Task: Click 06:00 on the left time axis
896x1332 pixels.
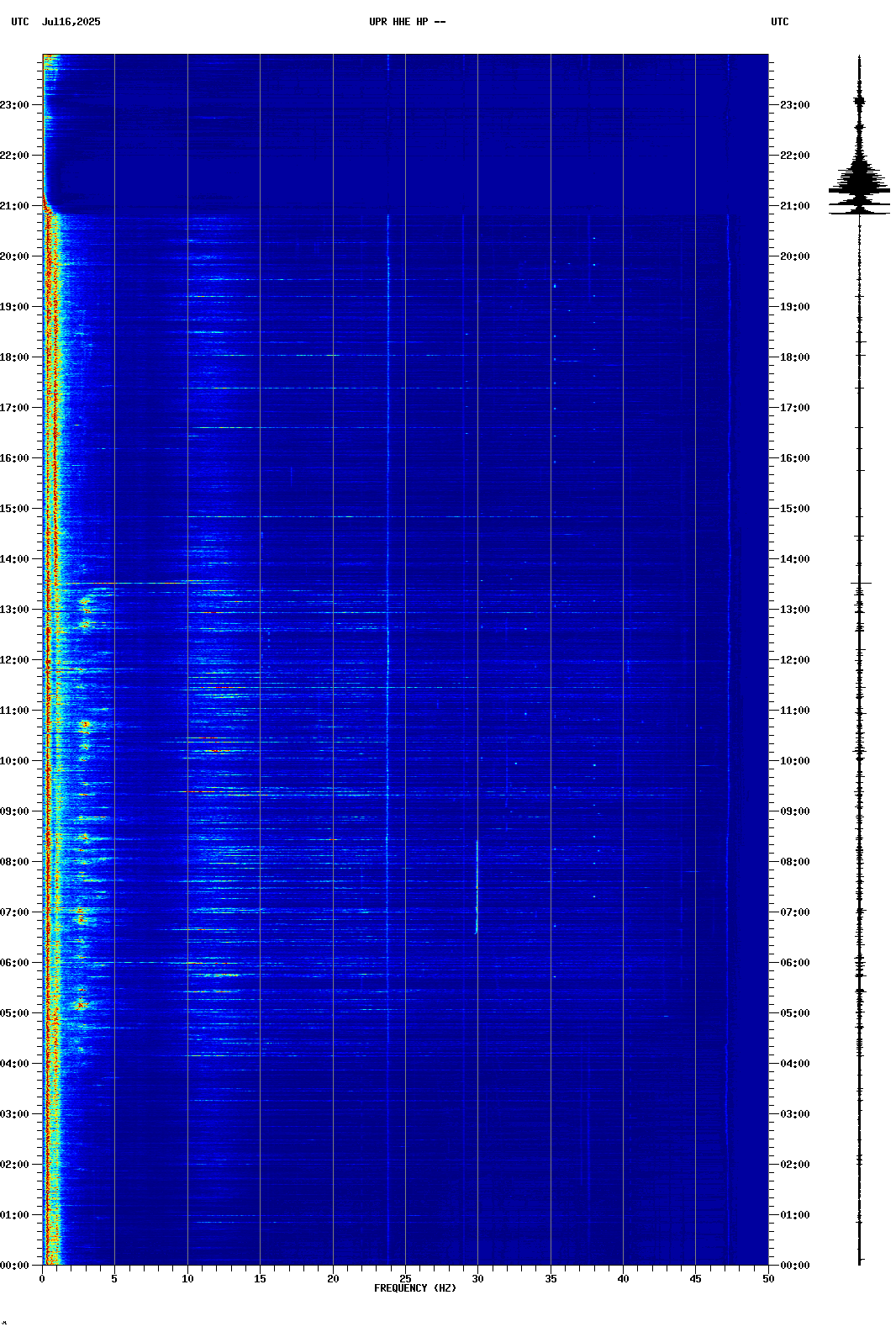Action: click(x=14, y=963)
